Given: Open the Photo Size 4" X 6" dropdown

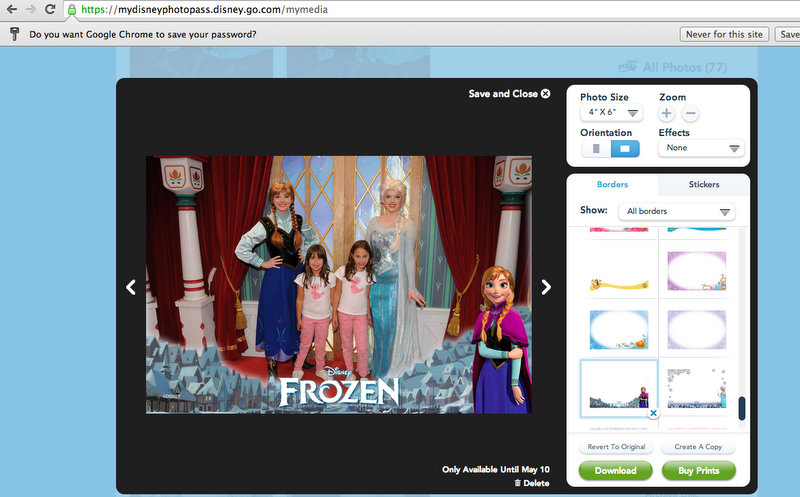Looking at the screenshot, I should 611,112.
